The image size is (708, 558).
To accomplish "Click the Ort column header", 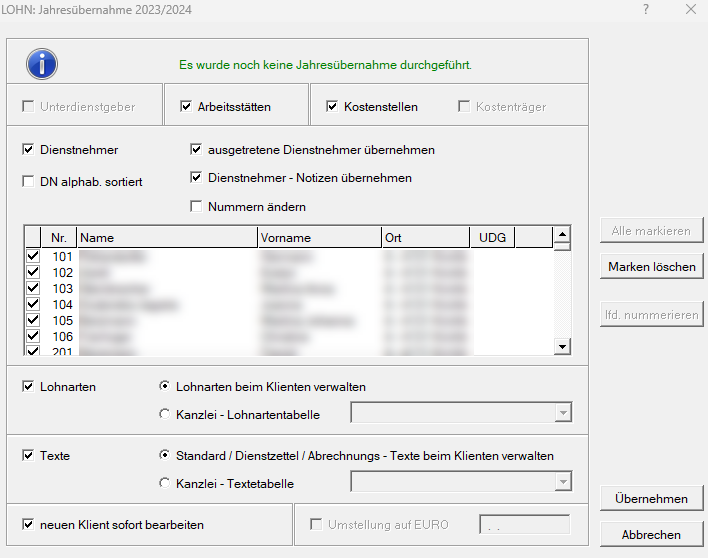I will point(425,238).
